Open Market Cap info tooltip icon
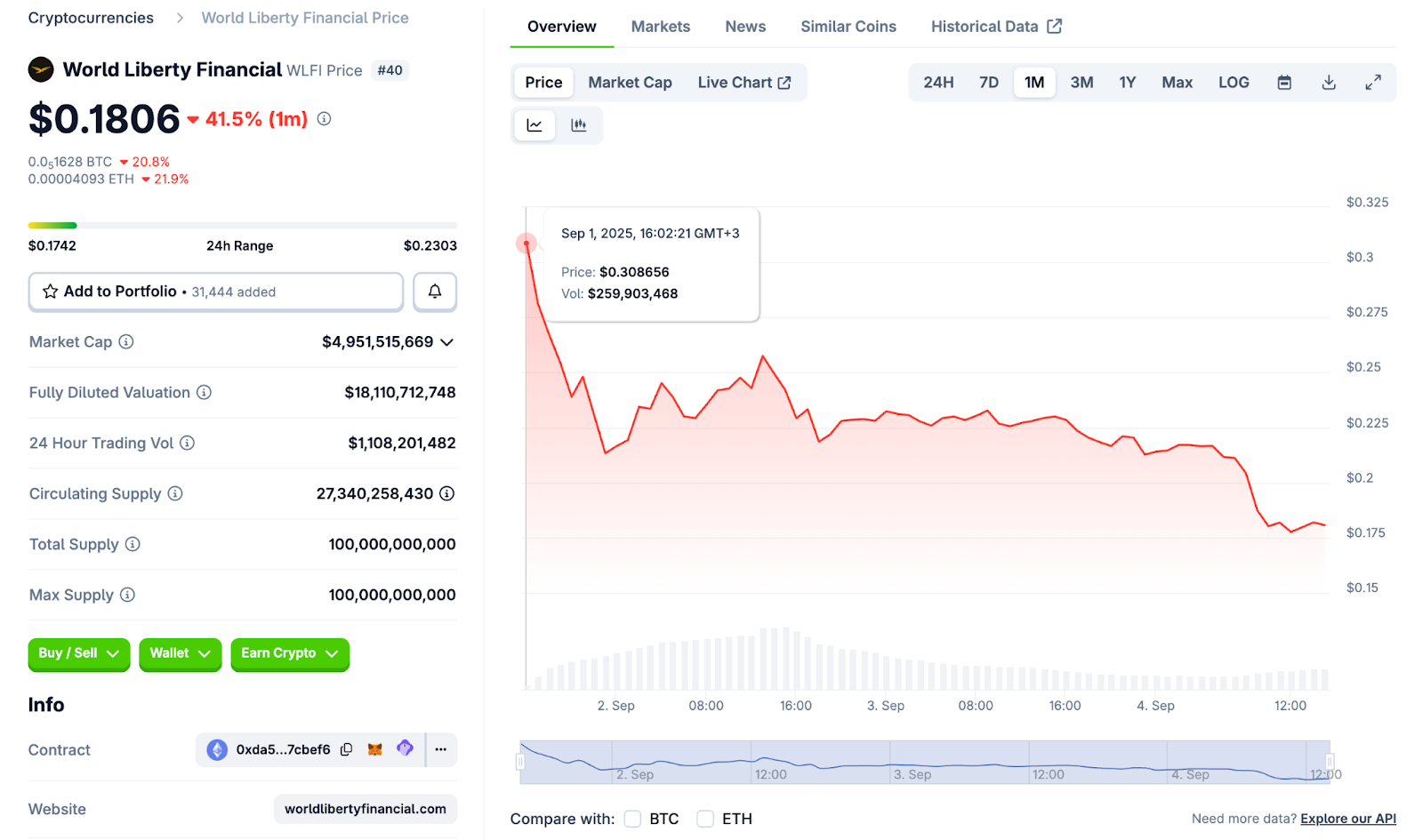 pyautogui.click(x=126, y=341)
